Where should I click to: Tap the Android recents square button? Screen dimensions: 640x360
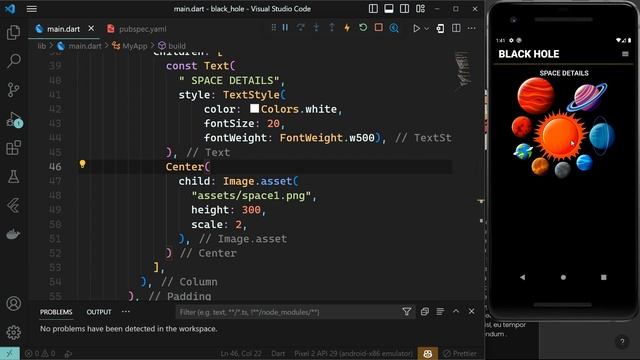[604, 277]
